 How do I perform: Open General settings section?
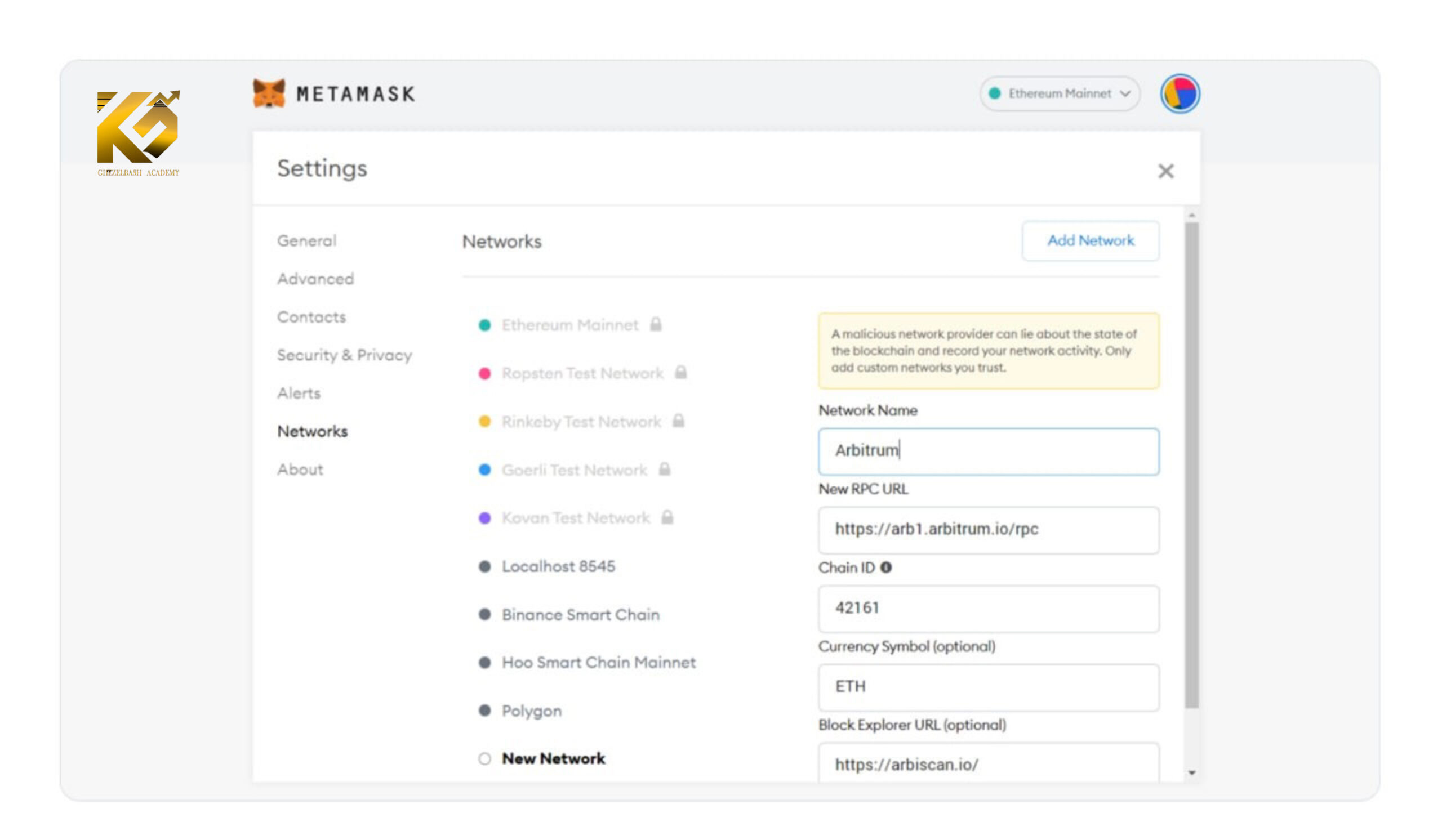coord(307,241)
